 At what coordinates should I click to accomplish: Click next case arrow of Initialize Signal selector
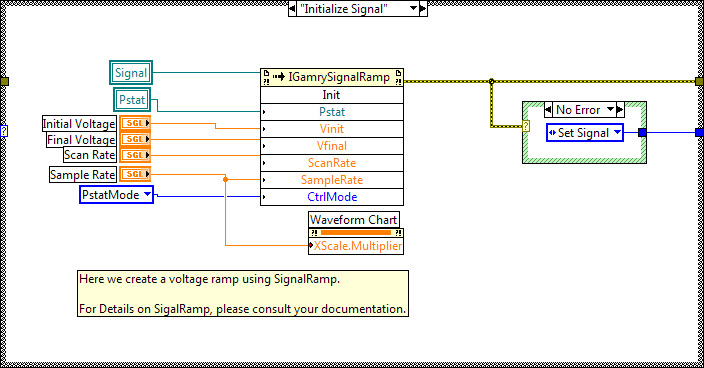423,9
